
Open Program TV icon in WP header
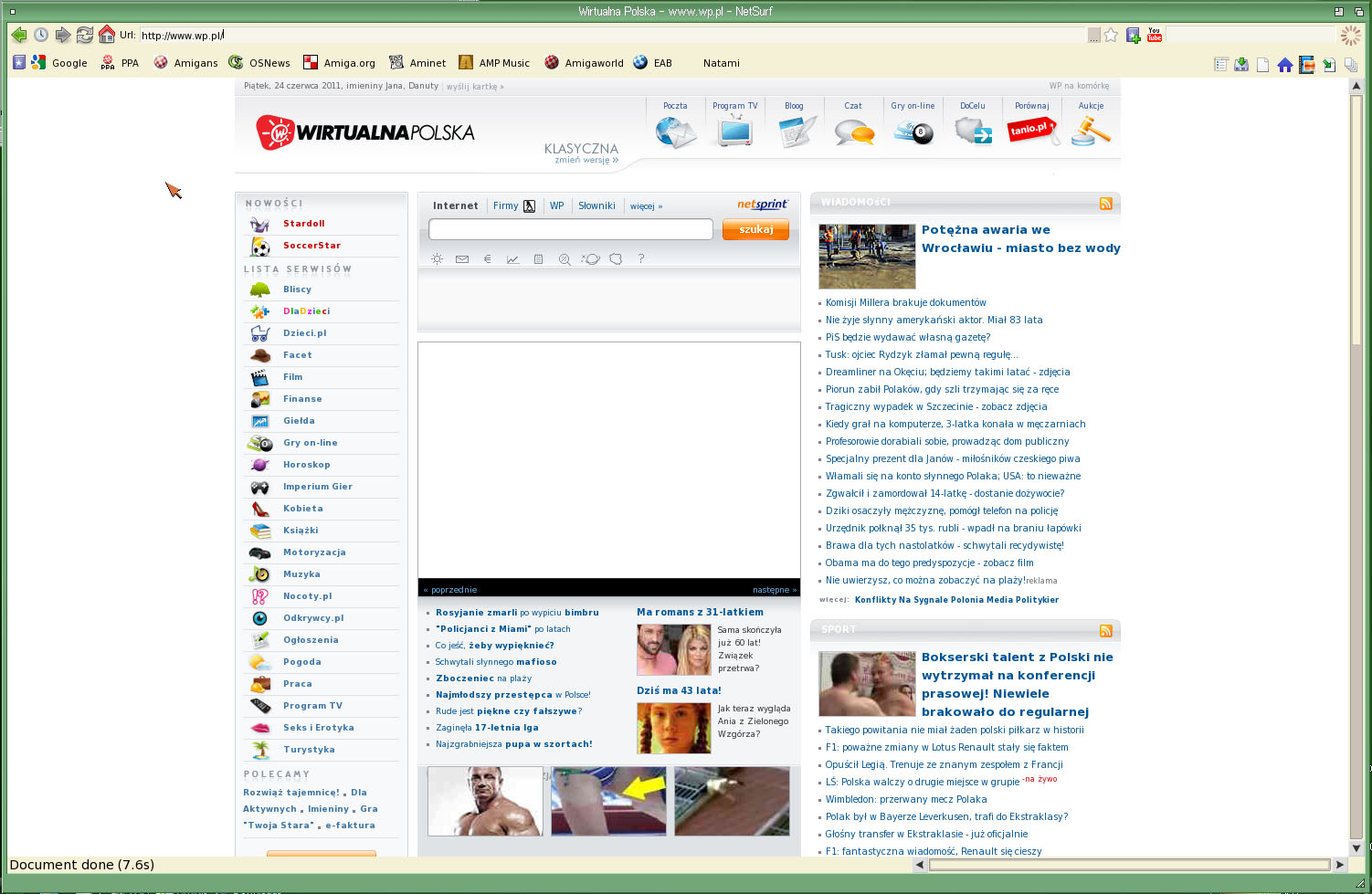coord(735,131)
